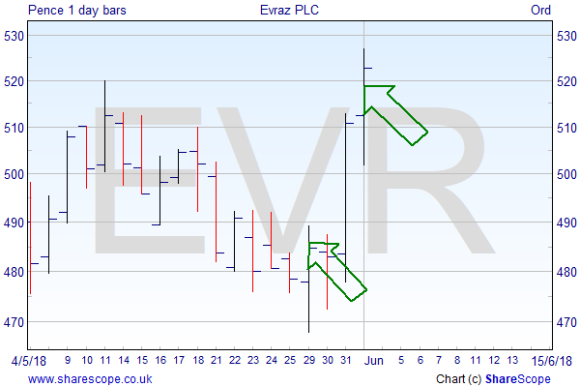Image resolution: width=580 pixels, height=387 pixels.
Task: Select date label '8' after Jun
Action: point(457,360)
